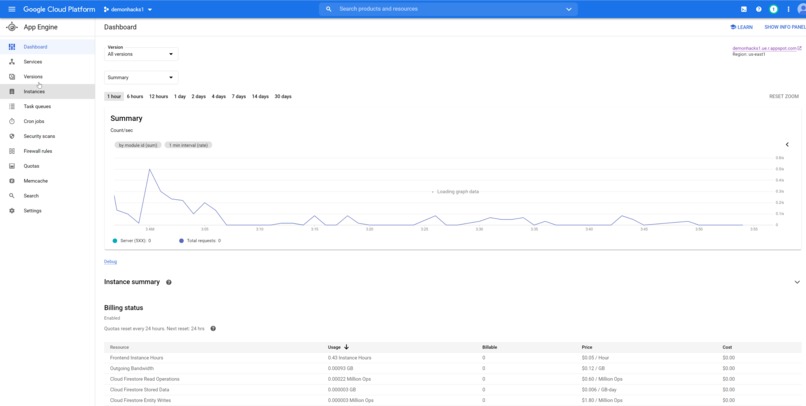Open the help question mark icon
This screenshot has width=806, height=406.
tap(759, 9)
